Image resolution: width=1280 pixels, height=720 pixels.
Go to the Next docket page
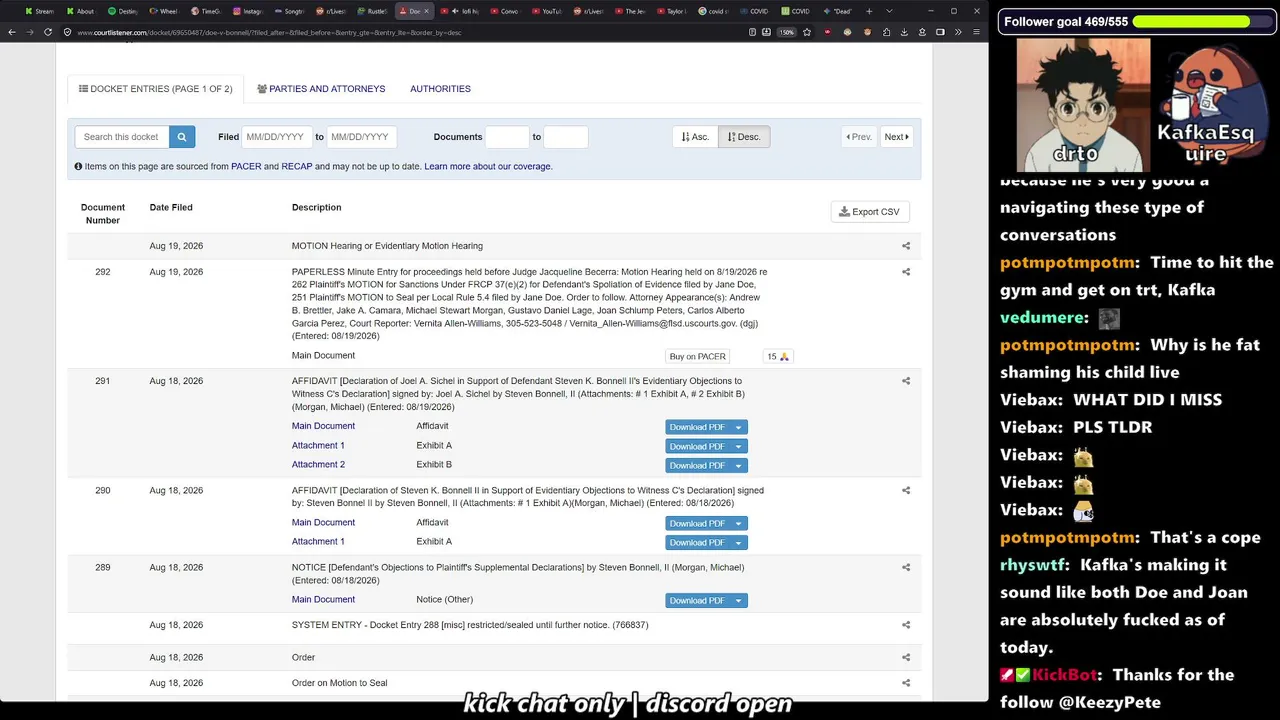point(896,137)
